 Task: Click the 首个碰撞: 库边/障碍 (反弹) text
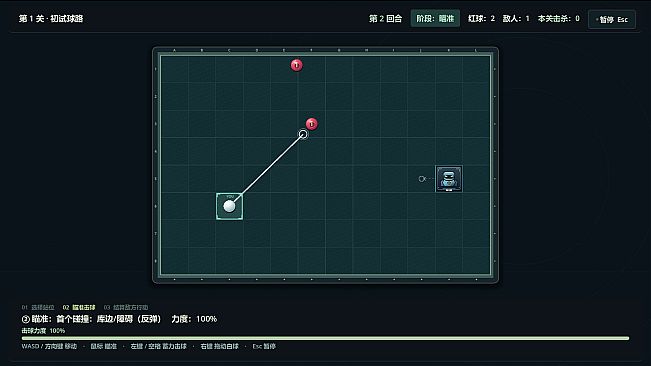(108, 319)
